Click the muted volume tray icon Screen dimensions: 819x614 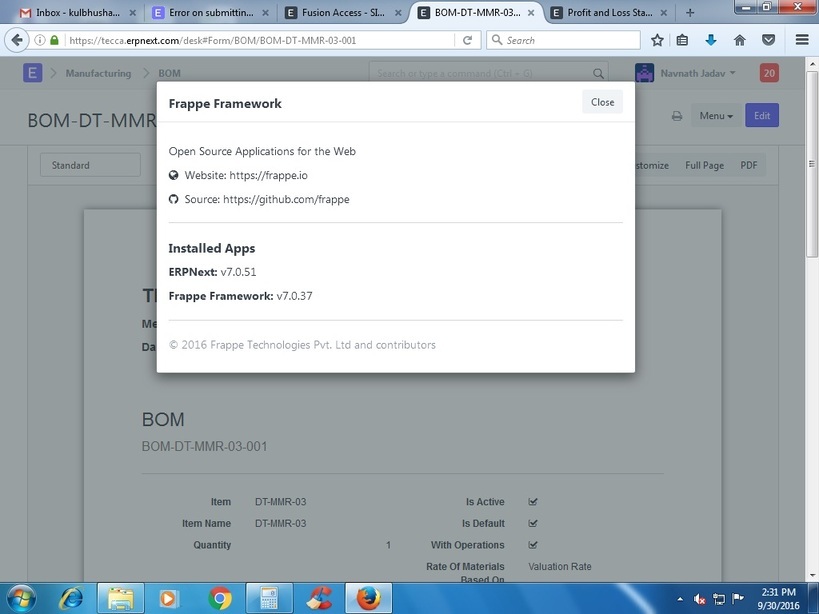[x=700, y=599]
